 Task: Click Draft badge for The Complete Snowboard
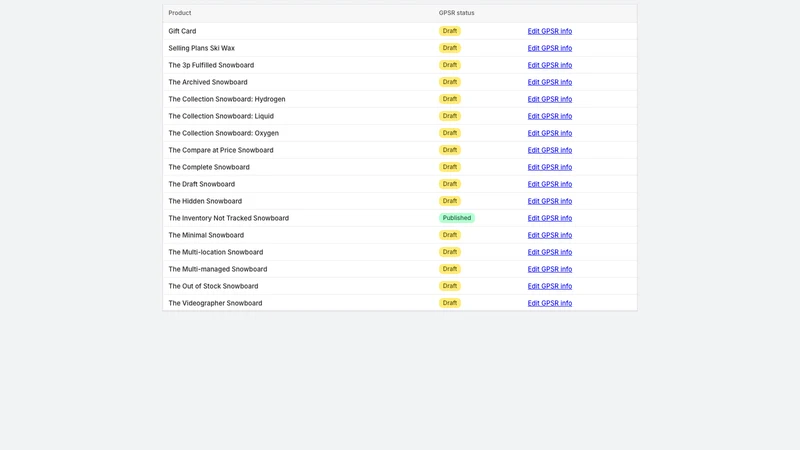pyautogui.click(x=449, y=167)
